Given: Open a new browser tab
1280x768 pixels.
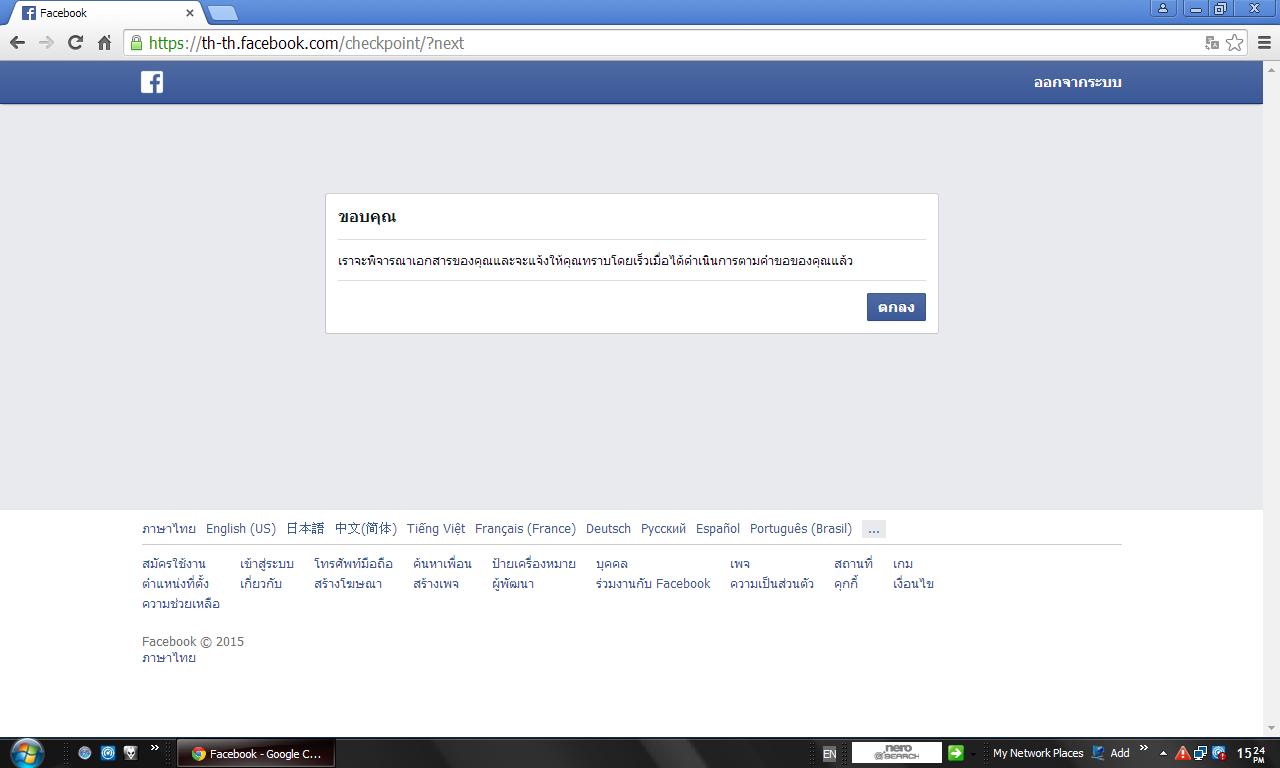Looking at the screenshot, I should 222,13.
